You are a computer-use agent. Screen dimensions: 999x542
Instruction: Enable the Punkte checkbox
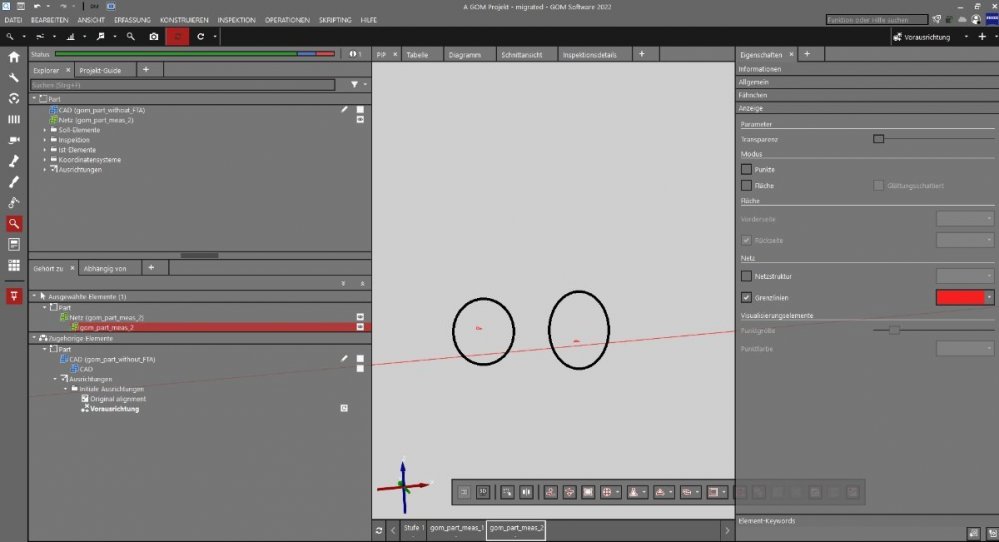(746, 170)
